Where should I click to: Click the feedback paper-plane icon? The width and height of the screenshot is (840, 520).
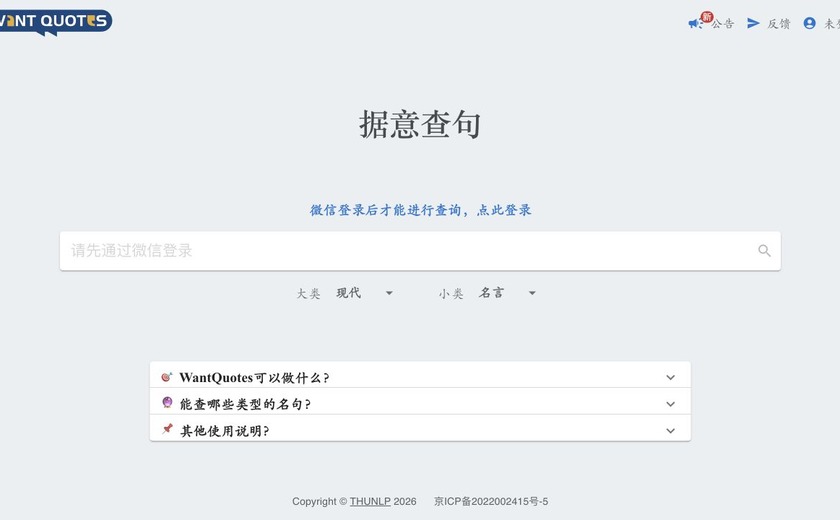(753, 23)
